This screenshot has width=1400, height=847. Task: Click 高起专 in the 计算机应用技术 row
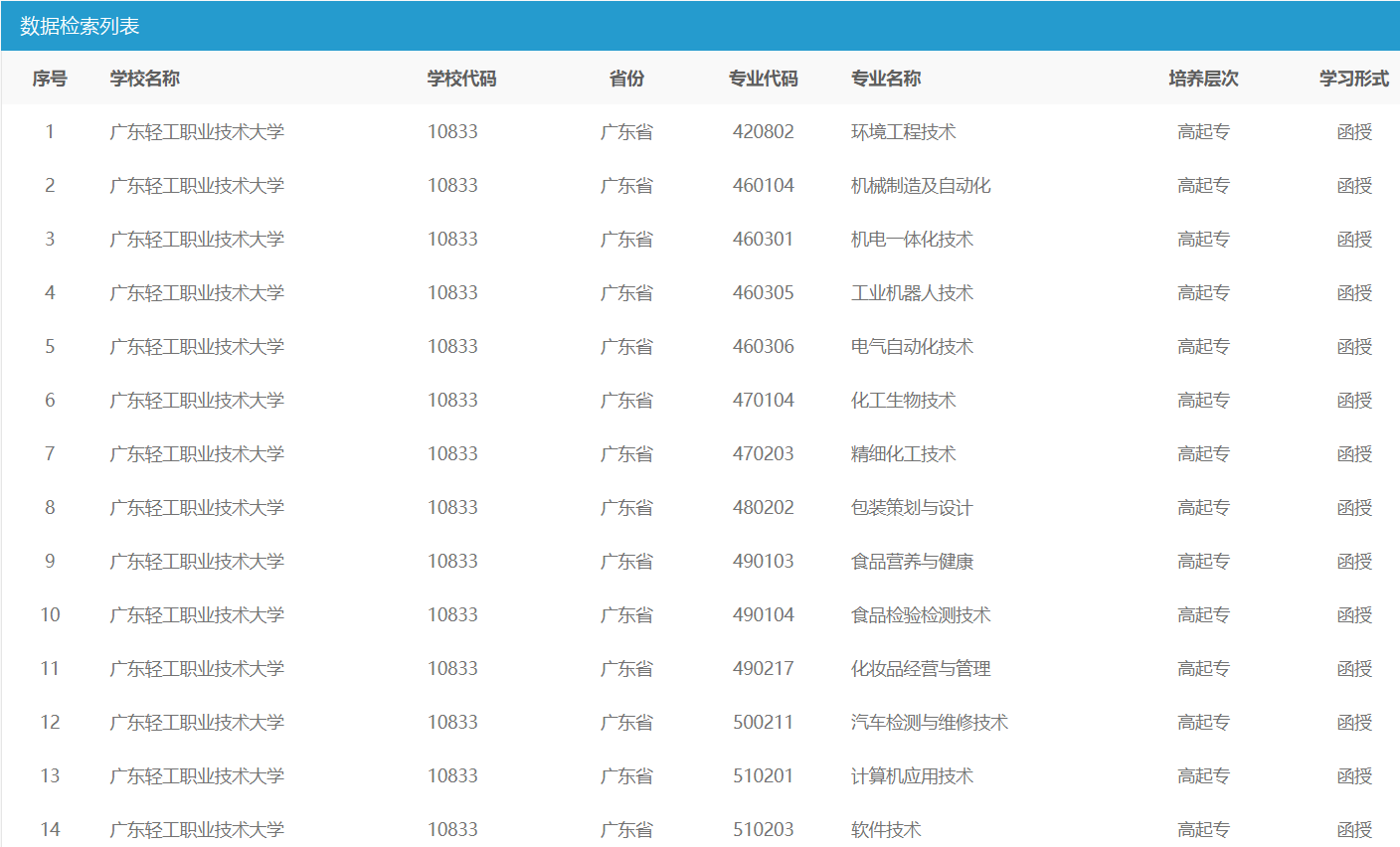click(1204, 776)
